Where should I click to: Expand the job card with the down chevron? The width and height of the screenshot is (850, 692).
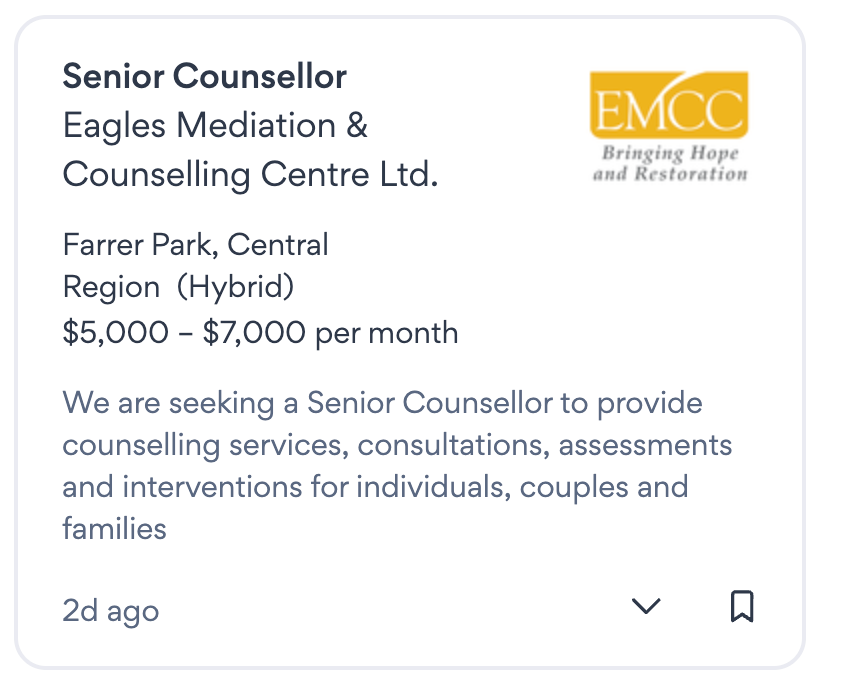(647, 606)
